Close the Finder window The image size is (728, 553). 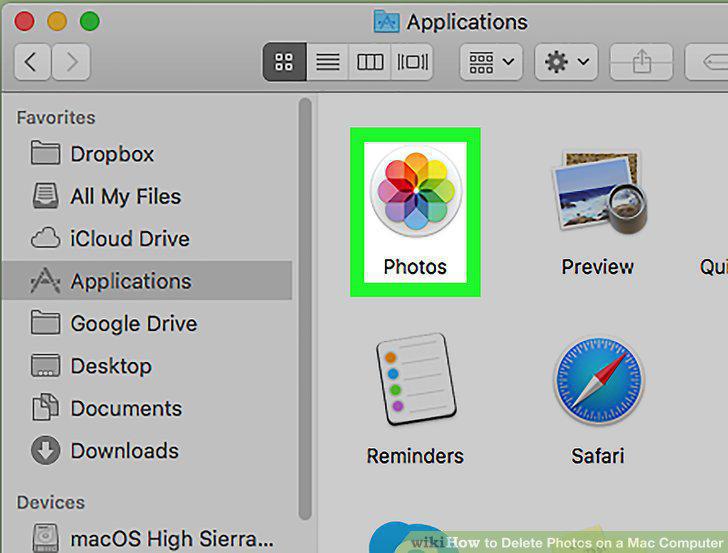tap(24, 21)
